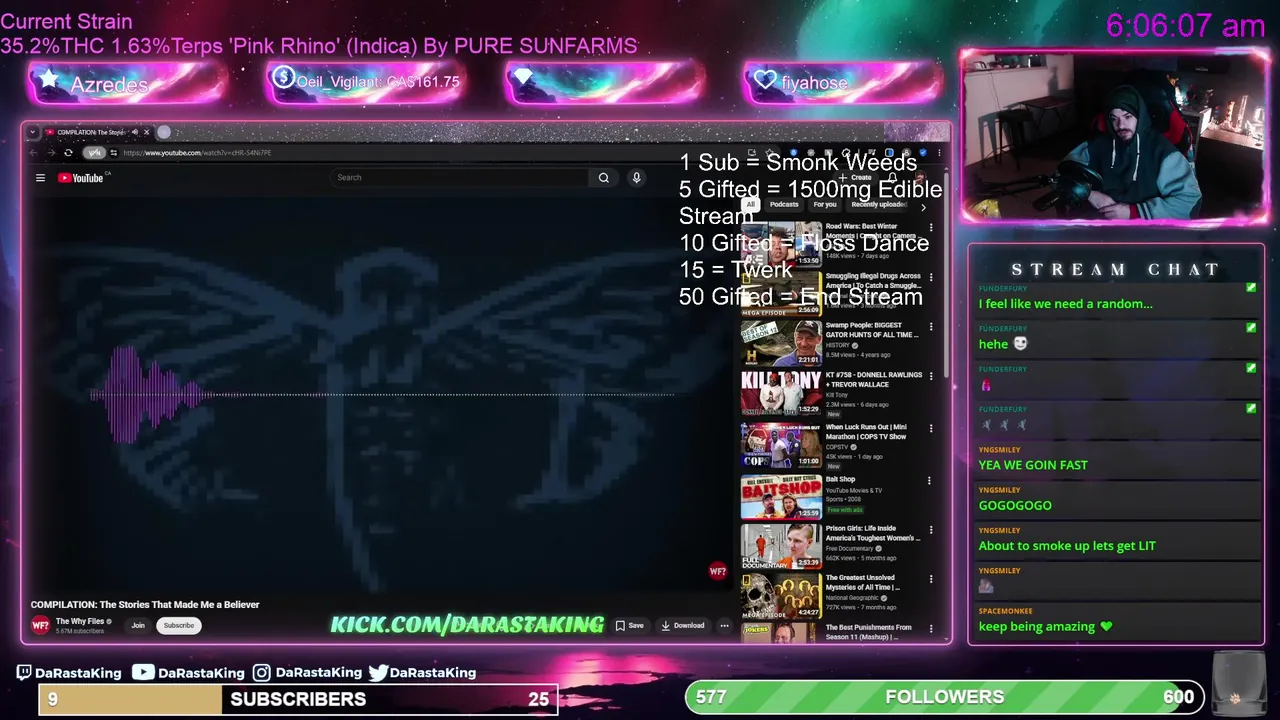The width and height of the screenshot is (1280, 720).
Task: Click Twitch icon beside DaRastaKing
Action: [25, 673]
